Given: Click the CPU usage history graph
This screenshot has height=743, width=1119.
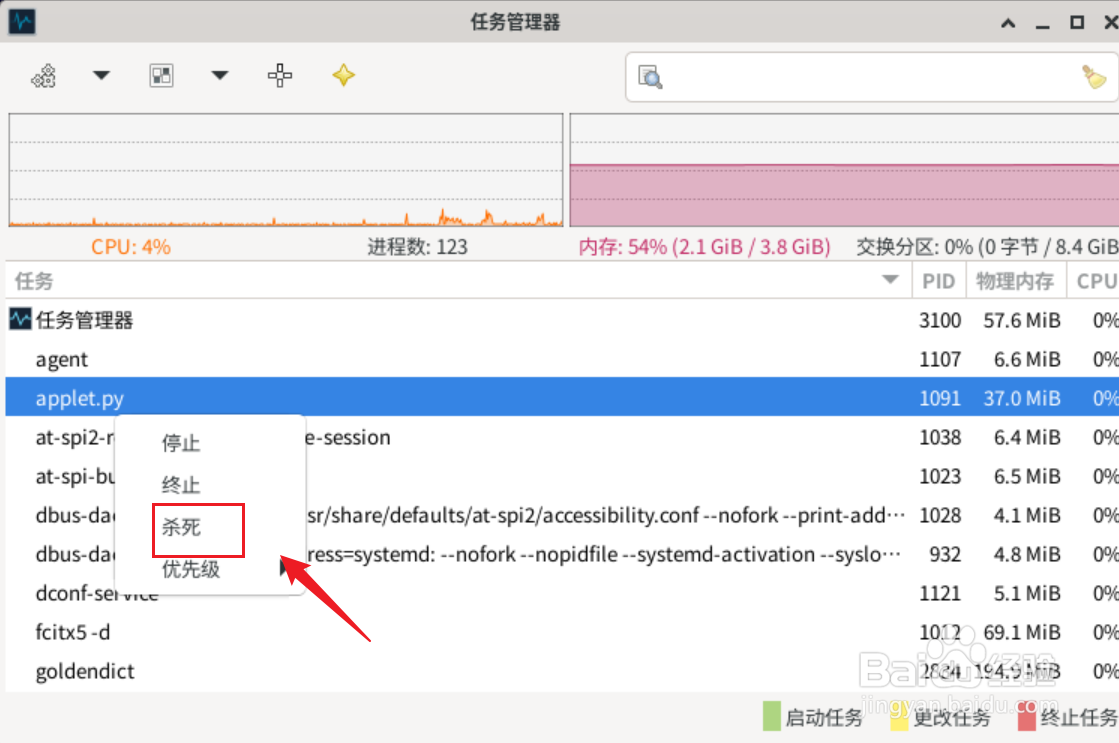Looking at the screenshot, I should click(x=285, y=170).
